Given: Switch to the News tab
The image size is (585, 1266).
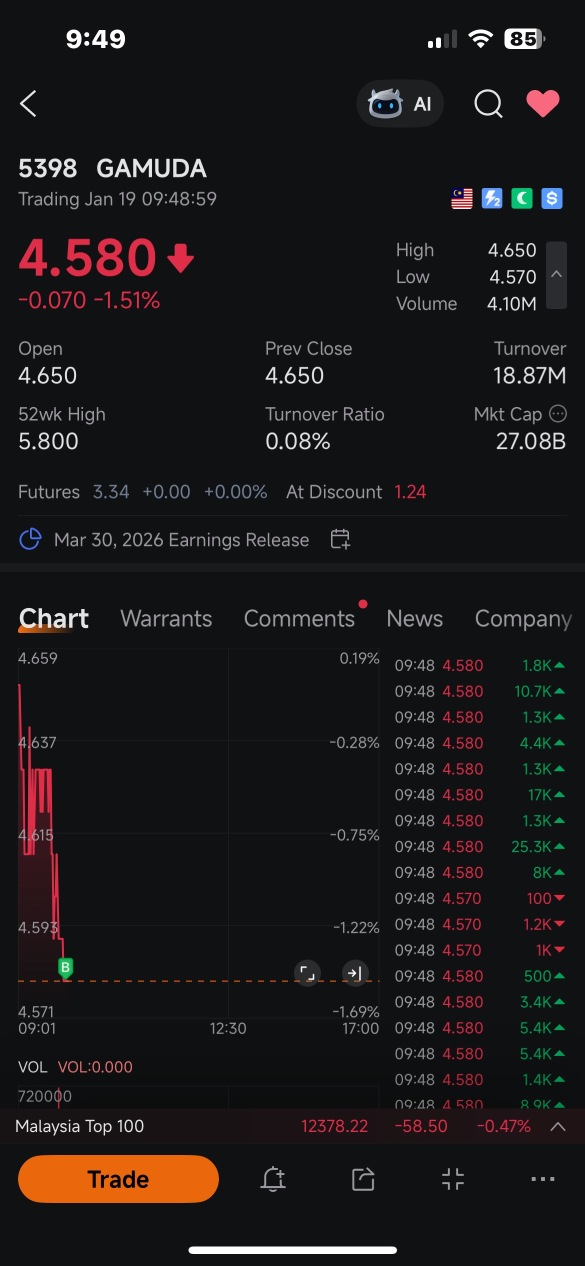Looking at the screenshot, I should [414, 619].
